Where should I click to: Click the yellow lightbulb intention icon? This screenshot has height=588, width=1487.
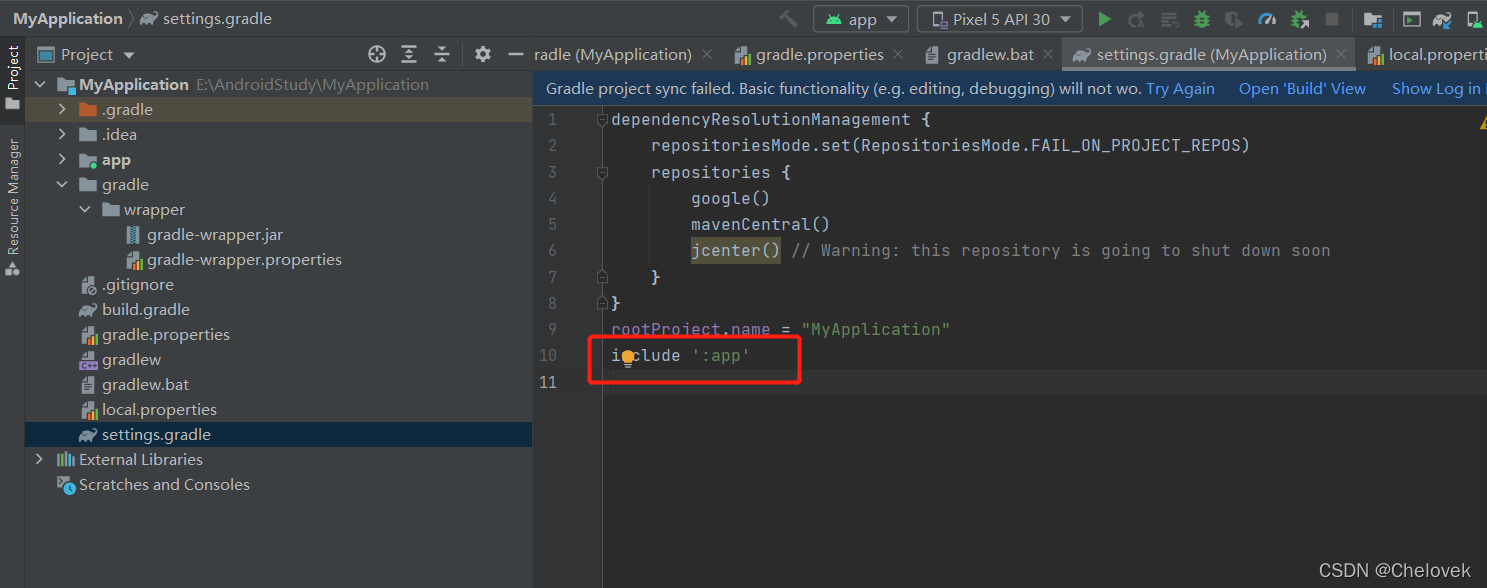[628, 357]
